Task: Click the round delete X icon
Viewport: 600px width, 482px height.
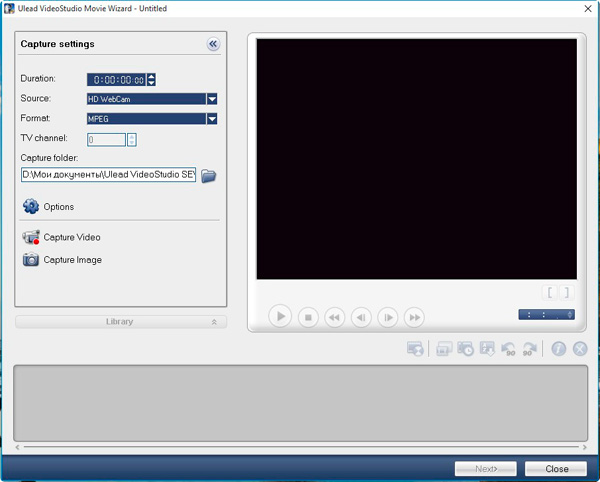Action: point(580,349)
